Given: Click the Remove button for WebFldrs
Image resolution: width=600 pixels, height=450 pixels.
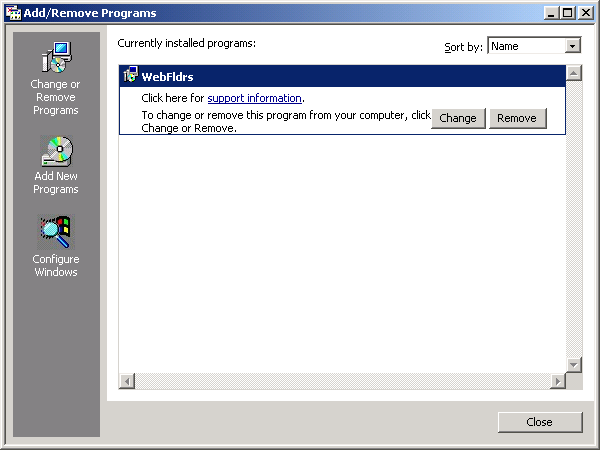Looking at the screenshot, I should (518, 118).
